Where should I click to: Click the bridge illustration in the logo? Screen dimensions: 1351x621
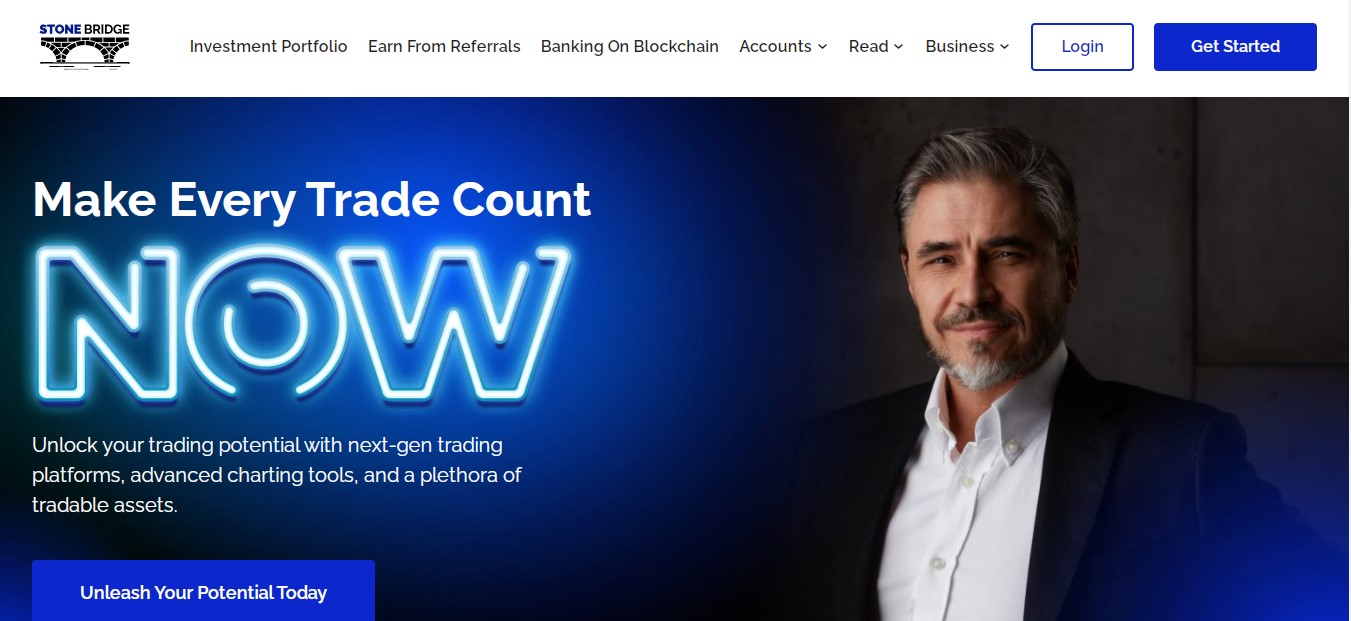(x=85, y=52)
